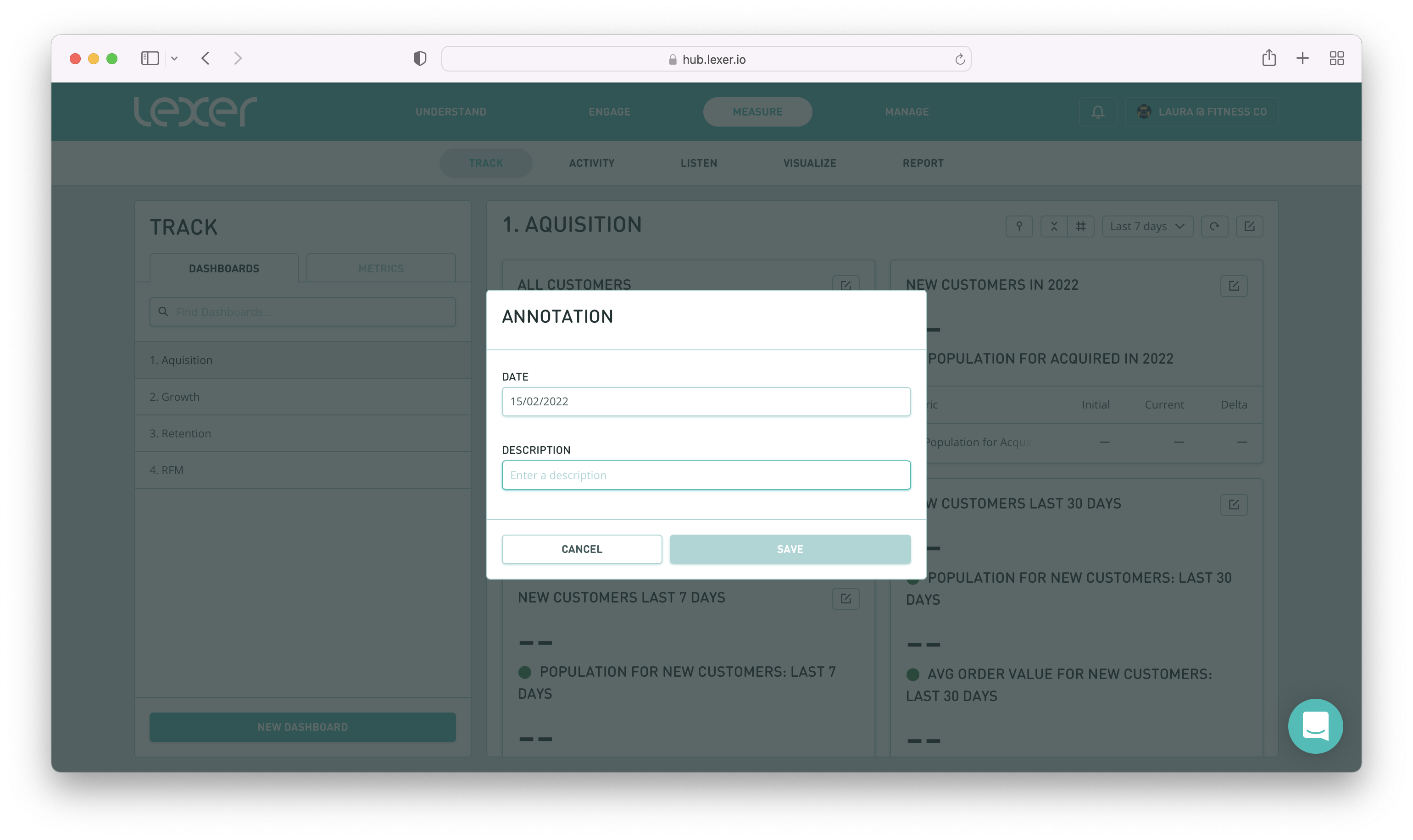This screenshot has height=840, width=1413.
Task: Open the sidebar options chevron
Action: [174, 58]
